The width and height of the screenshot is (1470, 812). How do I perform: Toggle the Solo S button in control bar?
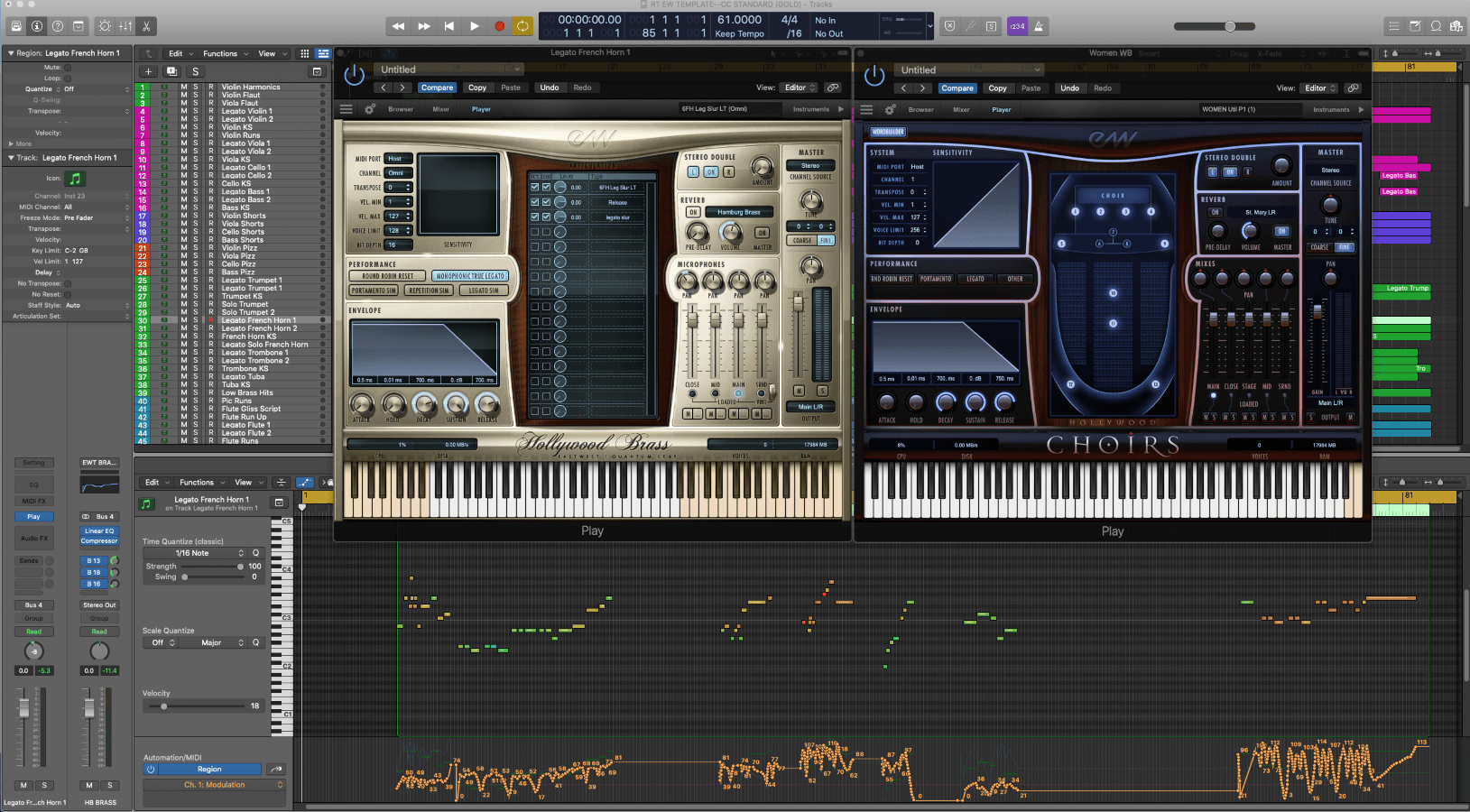991,26
